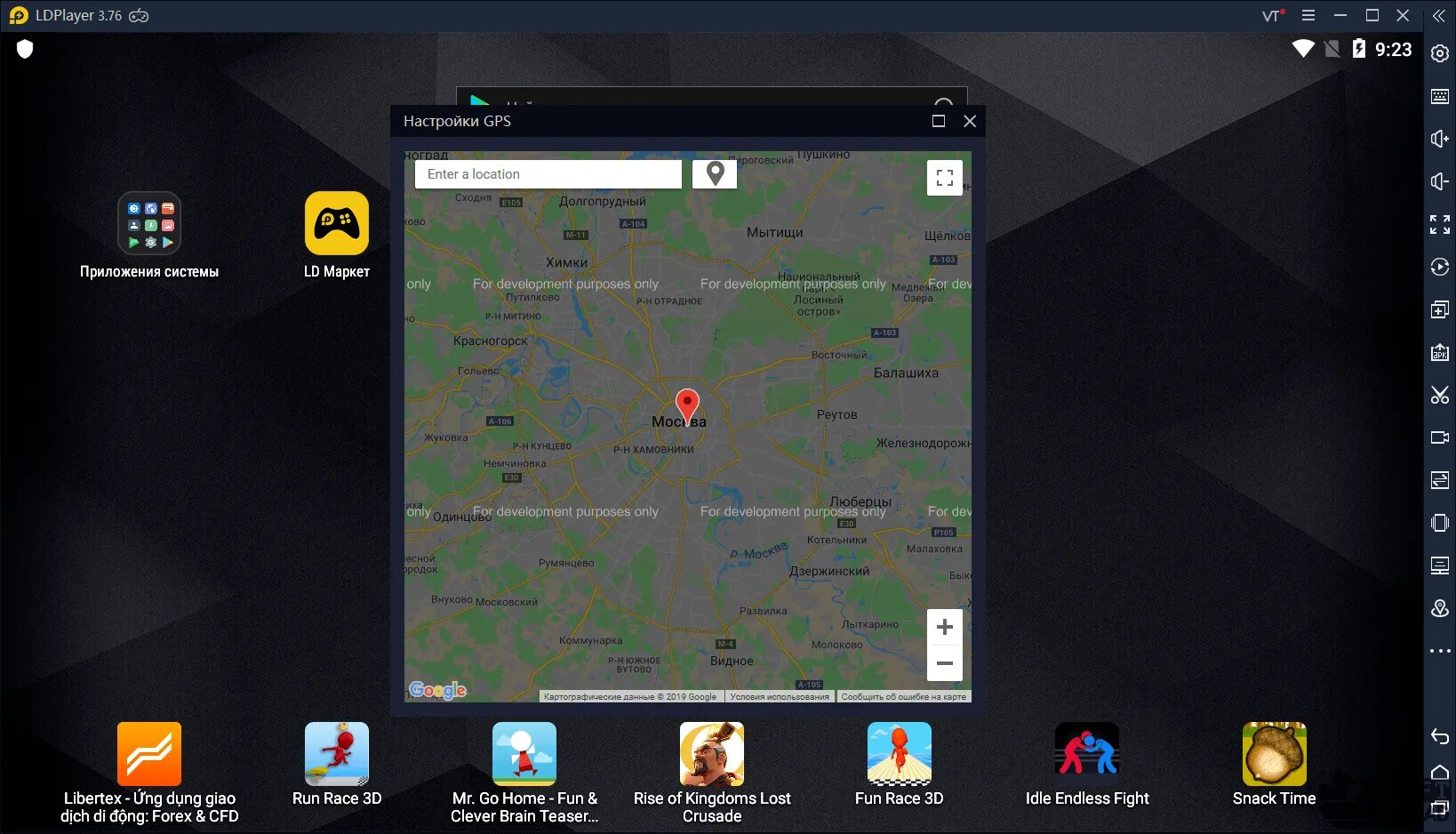
Task: Toggle emulator fullscreen from the sidebar
Action: click(x=1440, y=224)
